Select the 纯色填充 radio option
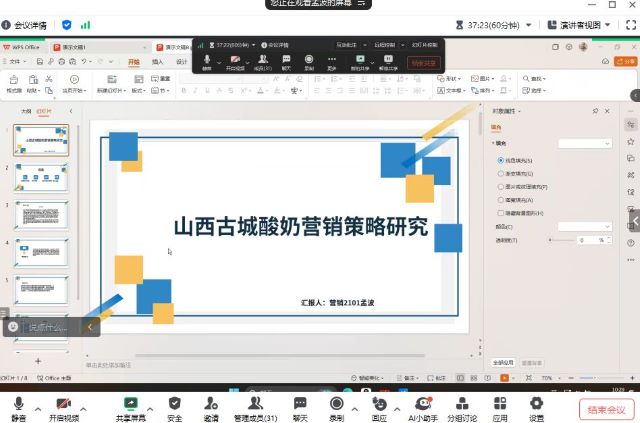The height and width of the screenshot is (423, 640). click(x=501, y=160)
